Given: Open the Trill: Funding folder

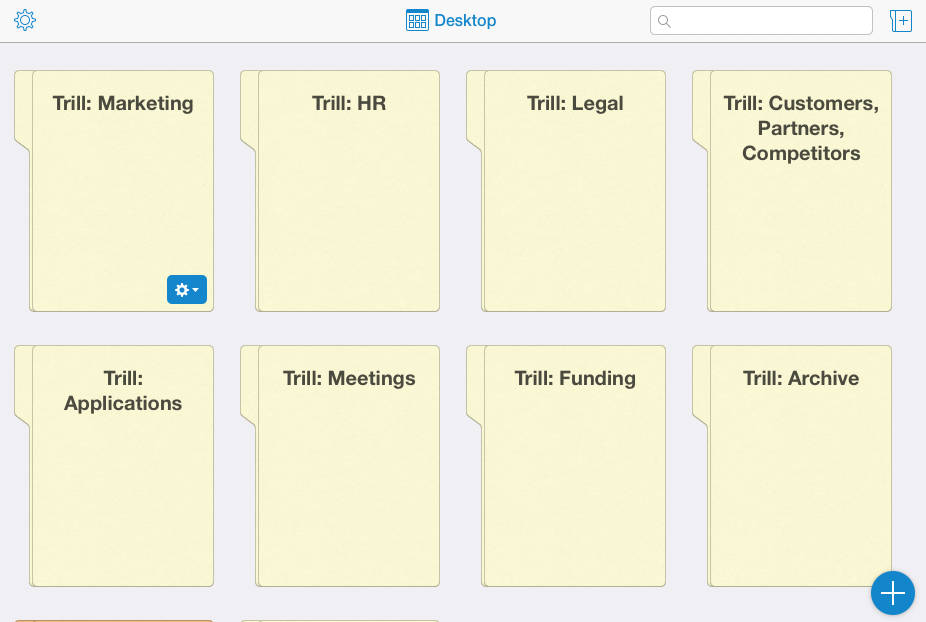Looking at the screenshot, I should [566, 466].
